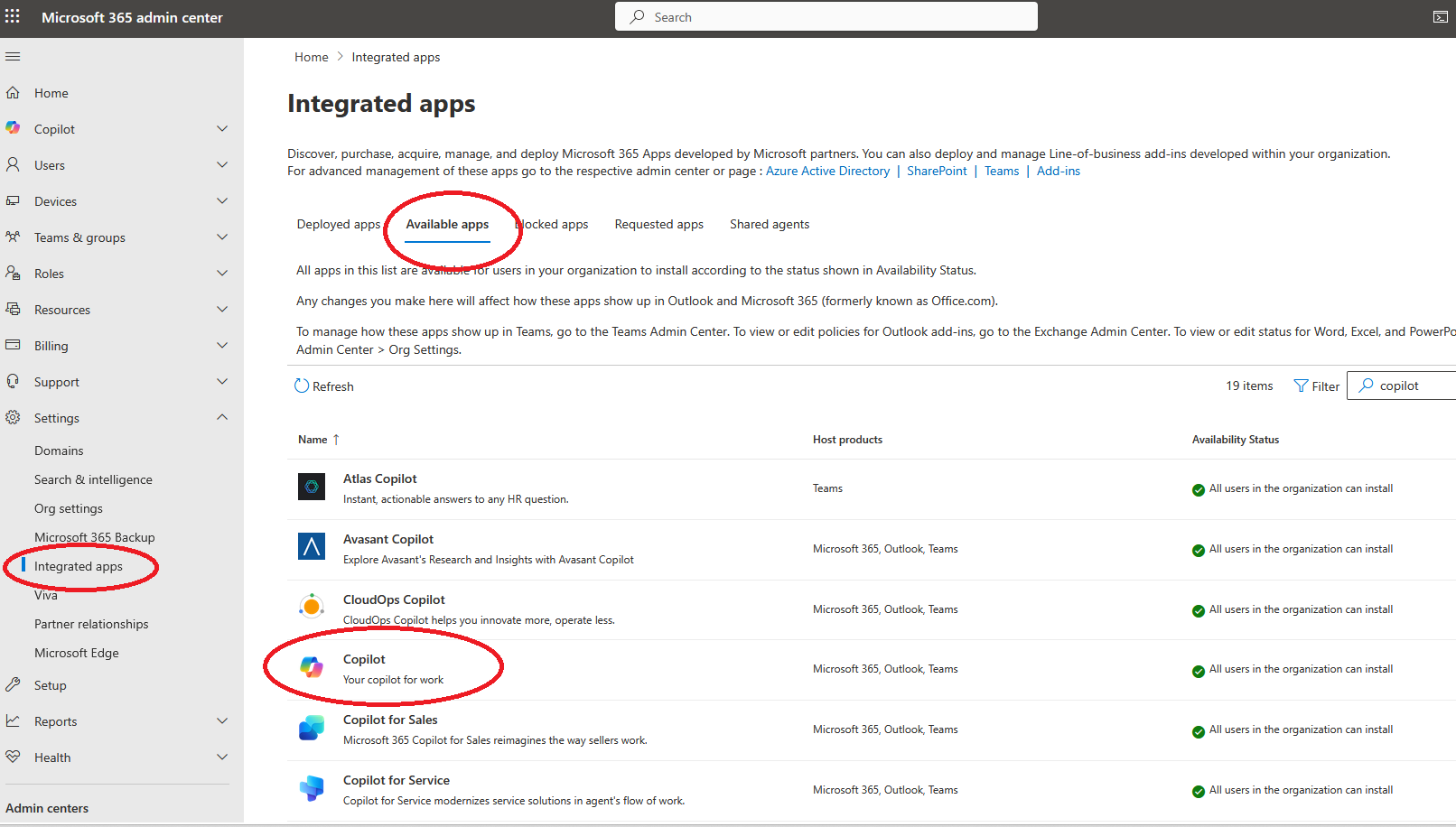Open the Avasant Copilot app name

click(388, 539)
